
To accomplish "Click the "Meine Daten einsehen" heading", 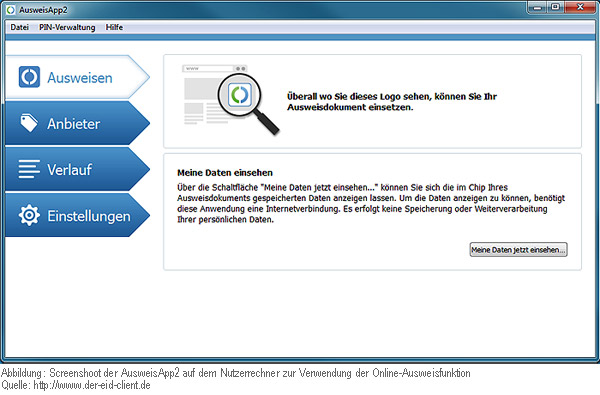I will [225, 173].
